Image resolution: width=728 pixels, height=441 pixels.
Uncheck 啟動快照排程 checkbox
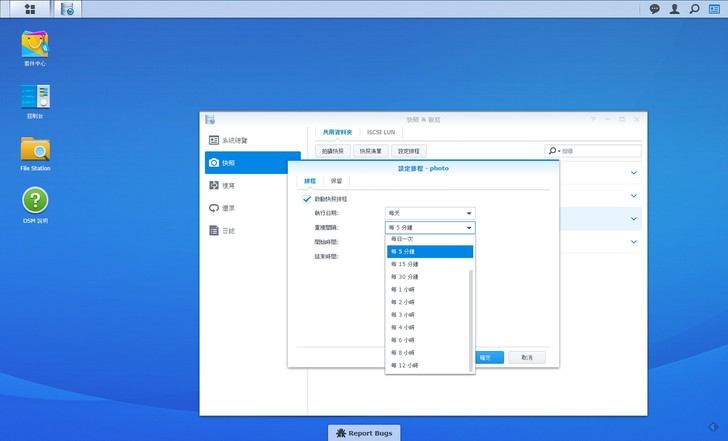point(308,200)
